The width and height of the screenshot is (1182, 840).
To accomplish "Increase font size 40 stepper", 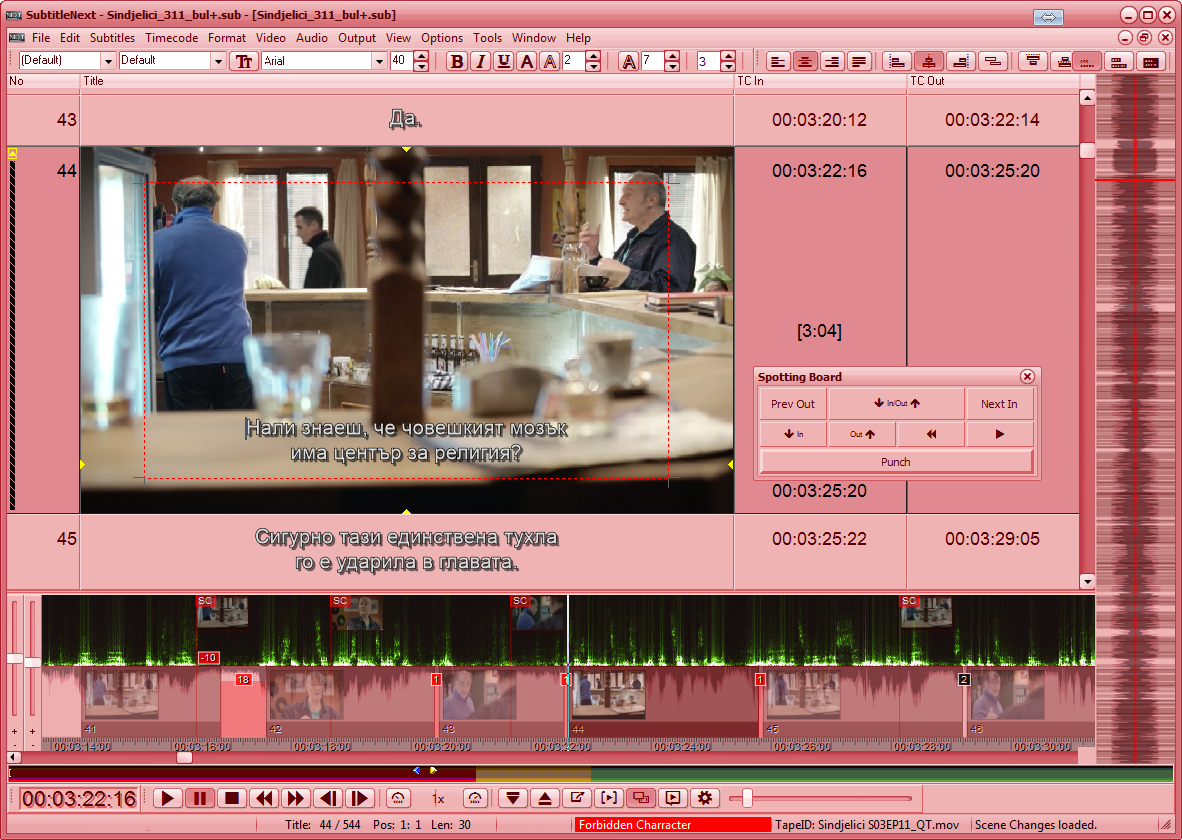I will [421, 57].
